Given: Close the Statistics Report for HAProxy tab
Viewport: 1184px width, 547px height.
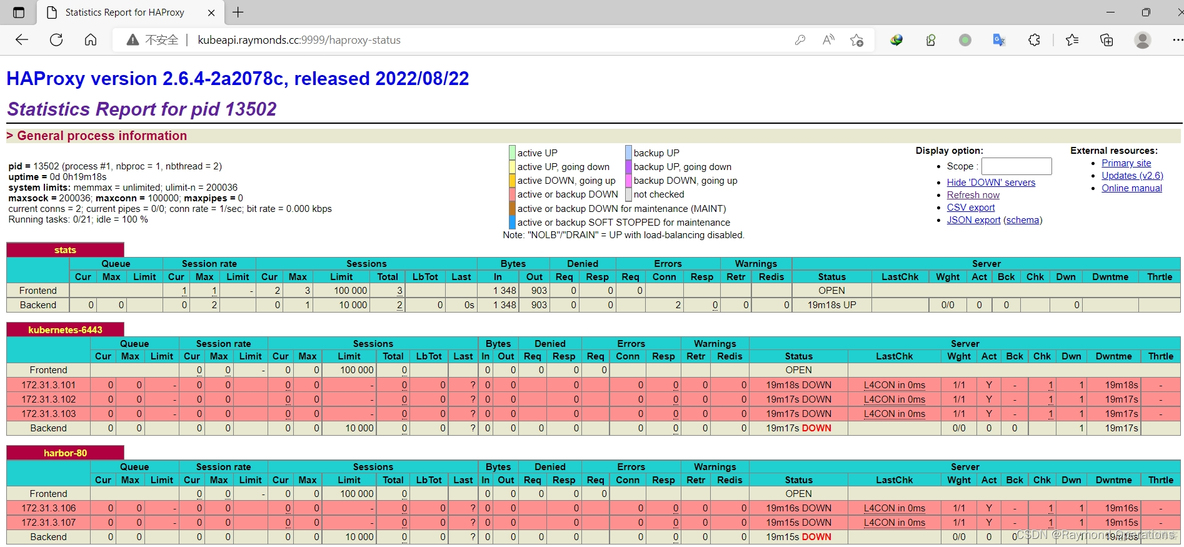Looking at the screenshot, I should [211, 13].
